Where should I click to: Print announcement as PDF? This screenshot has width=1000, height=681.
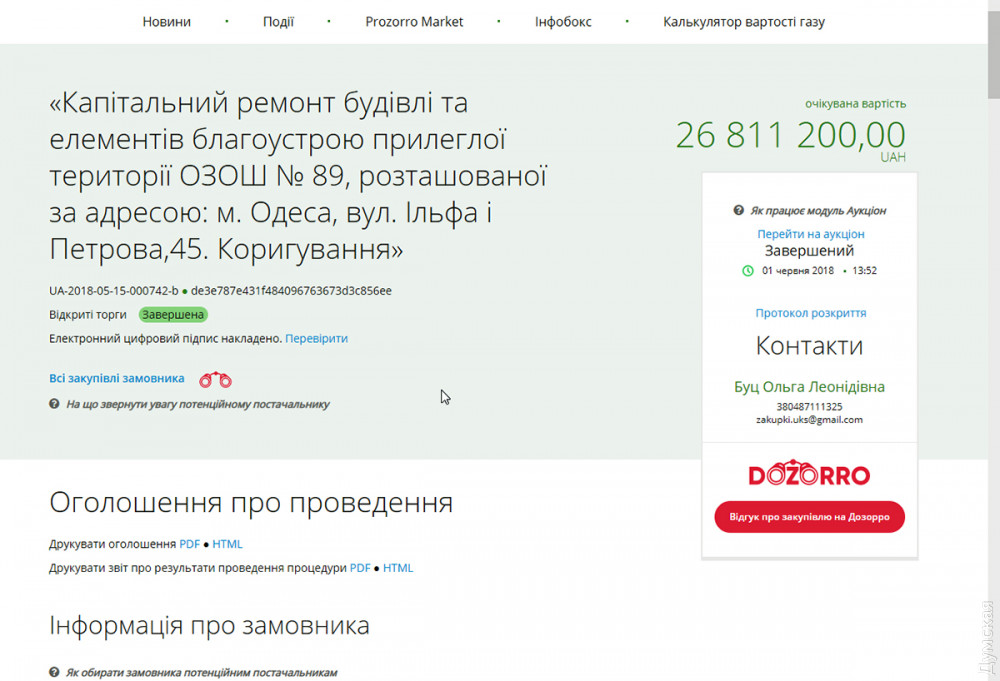click(x=190, y=545)
